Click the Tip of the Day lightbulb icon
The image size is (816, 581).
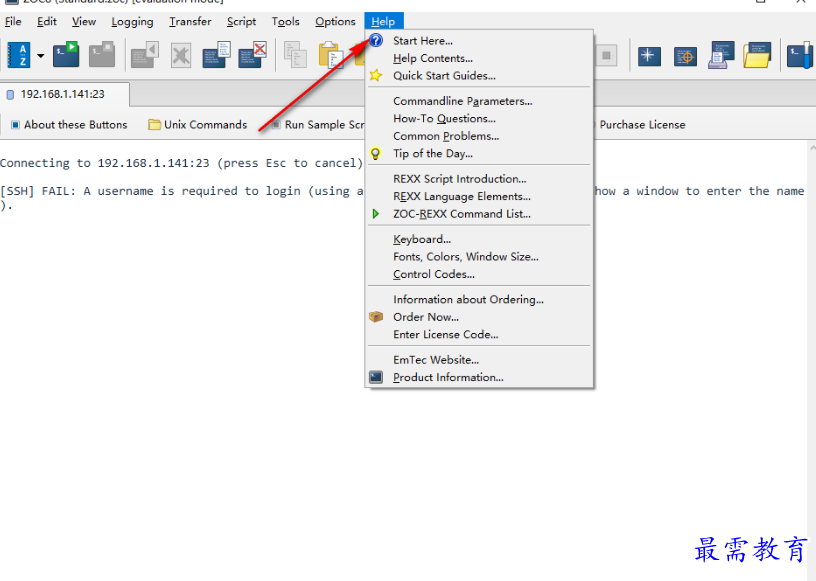tap(375, 154)
